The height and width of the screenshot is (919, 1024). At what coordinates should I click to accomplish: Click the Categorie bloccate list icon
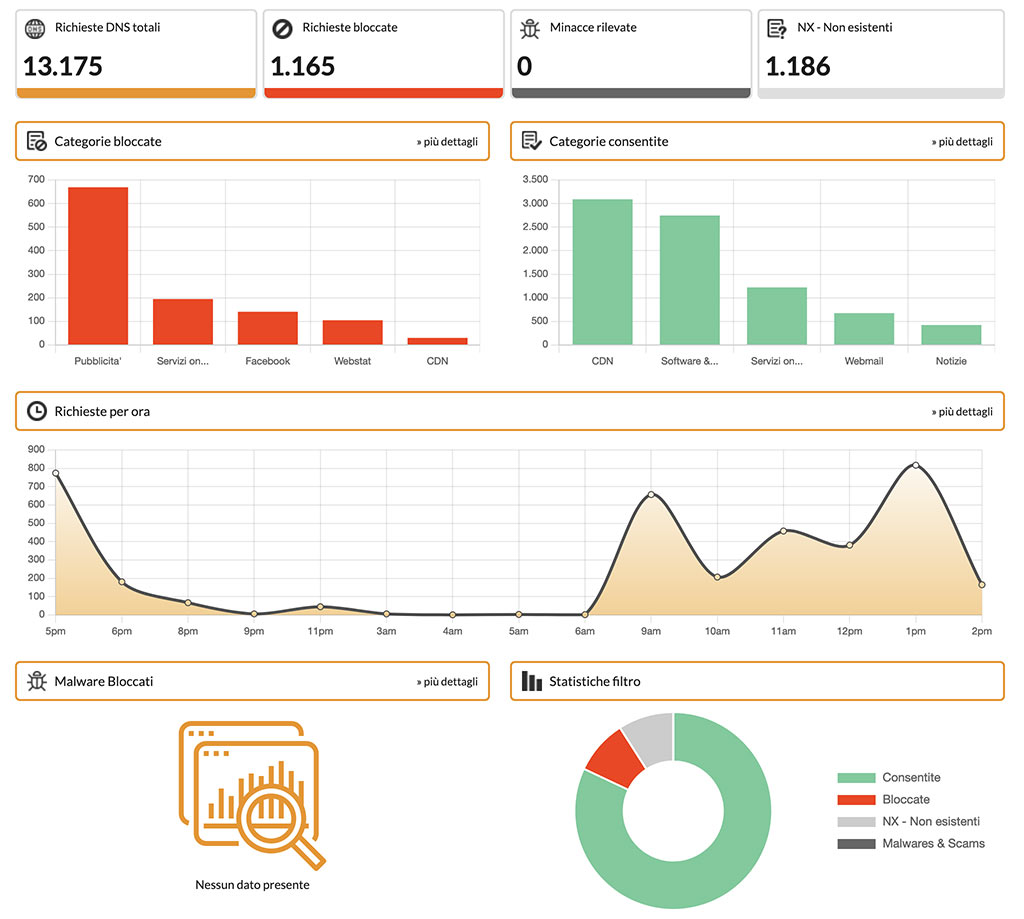[36, 141]
